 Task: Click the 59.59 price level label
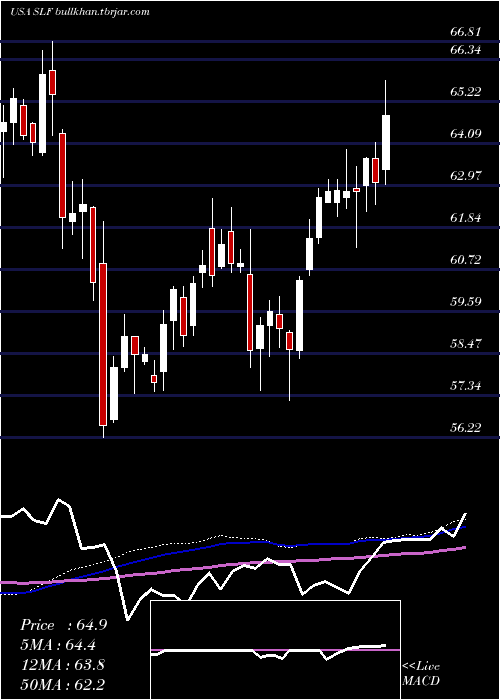[x=465, y=301]
